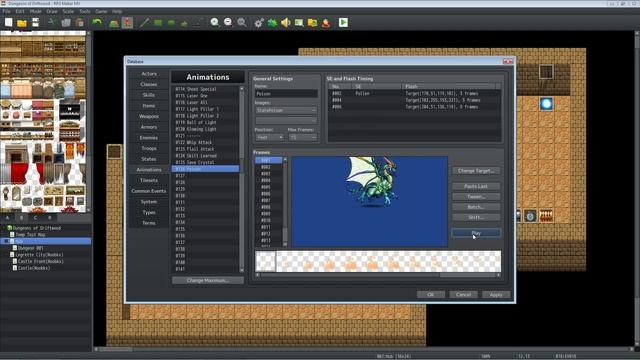
Task: Open the Resource Manager folder icon
Action: [313, 22]
